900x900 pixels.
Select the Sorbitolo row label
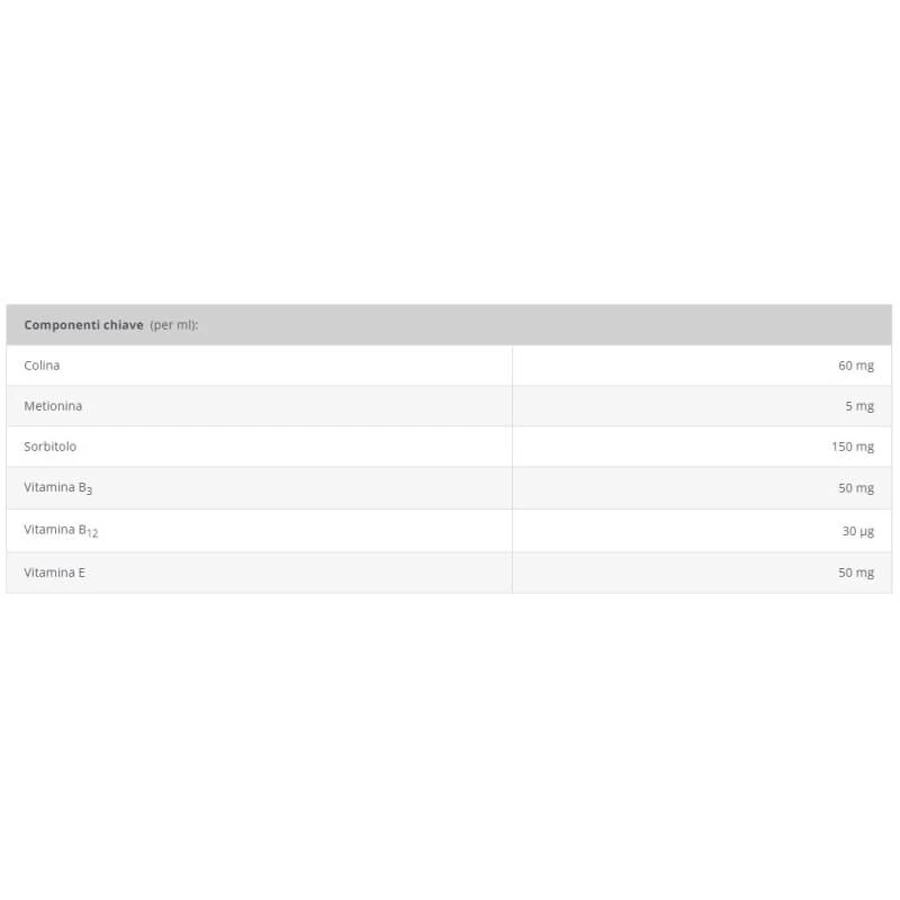[50, 446]
